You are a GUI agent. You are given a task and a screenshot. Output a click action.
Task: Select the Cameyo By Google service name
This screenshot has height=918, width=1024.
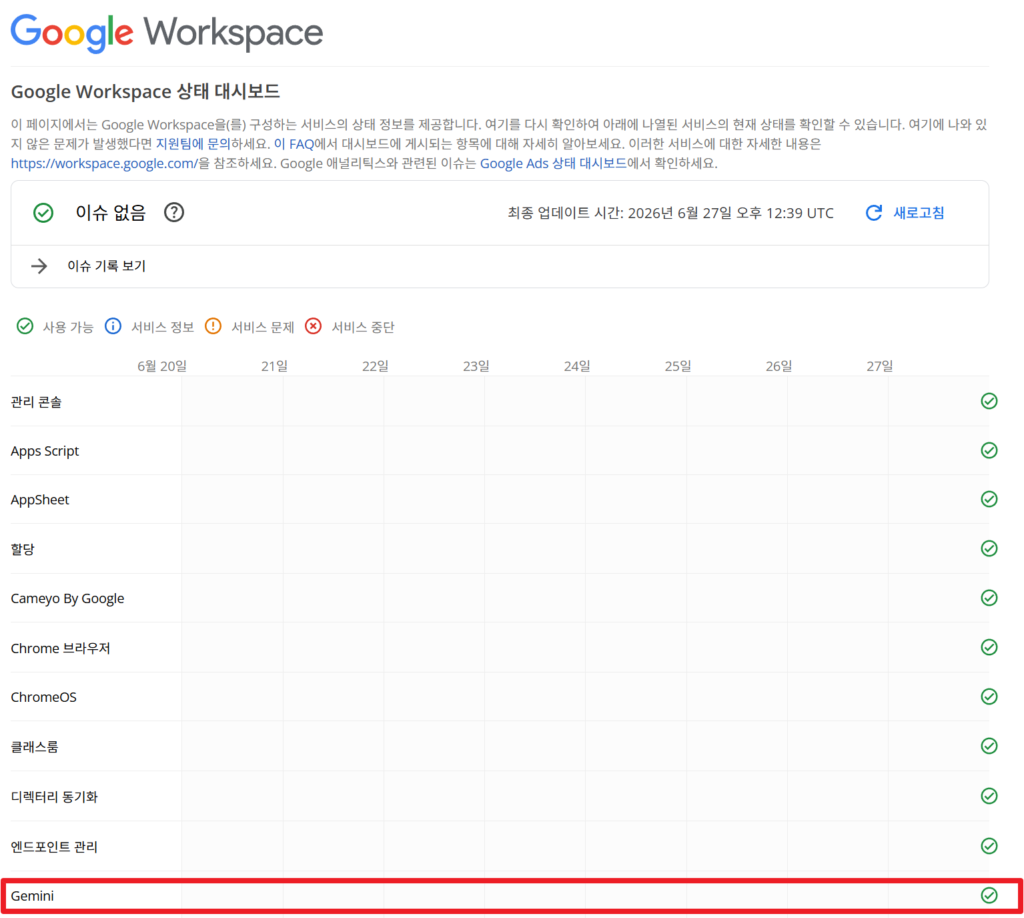67,599
